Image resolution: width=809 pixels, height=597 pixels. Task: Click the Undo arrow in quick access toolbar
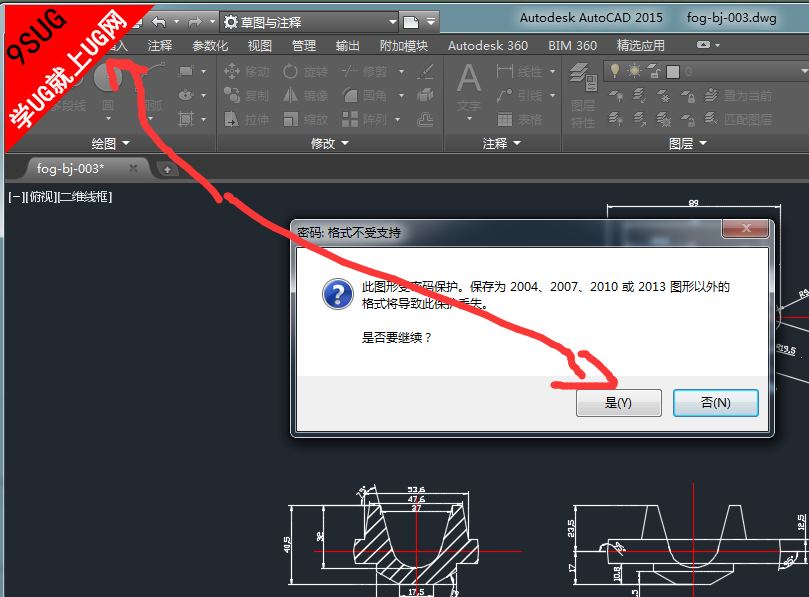pyautogui.click(x=159, y=22)
